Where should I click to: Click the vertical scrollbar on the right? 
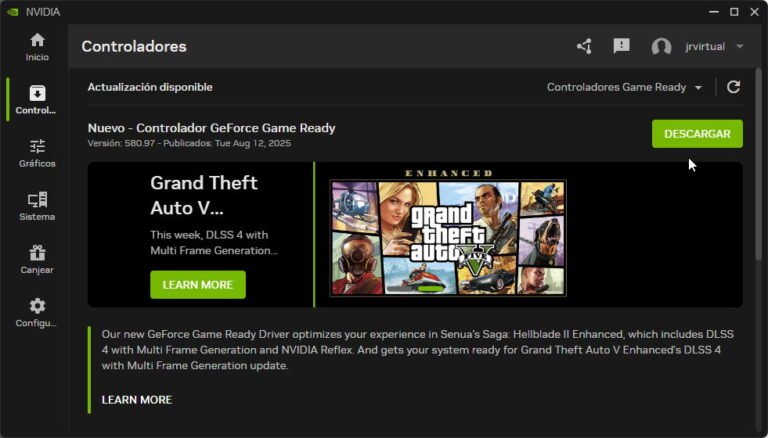[x=758, y=167]
